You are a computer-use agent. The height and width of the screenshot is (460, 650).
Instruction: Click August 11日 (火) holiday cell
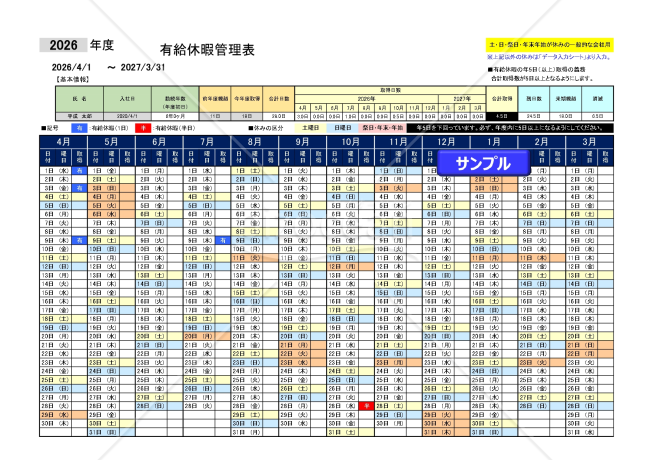255,258
